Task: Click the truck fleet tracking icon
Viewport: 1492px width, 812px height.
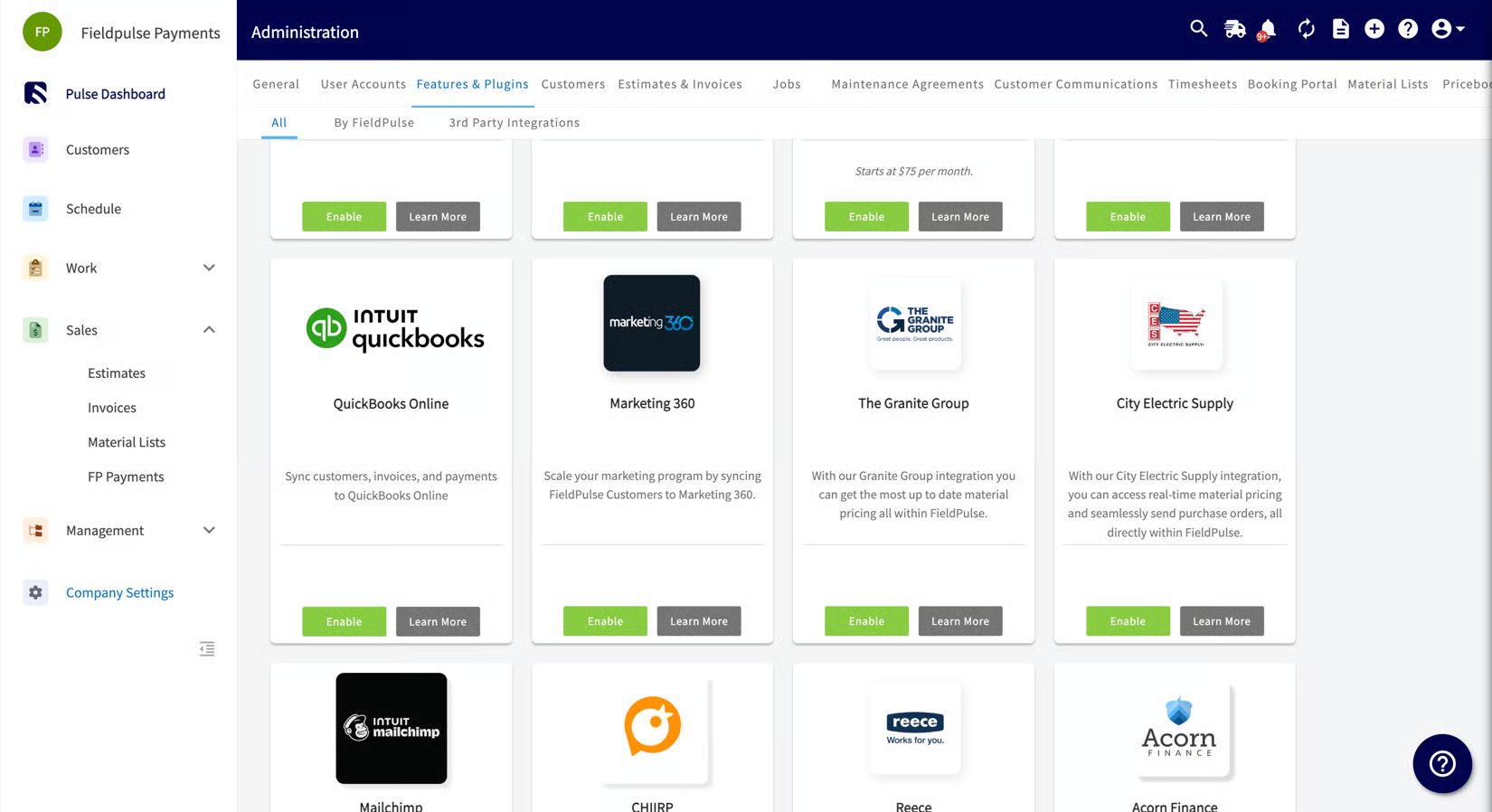Action: pyautogui.click(x=1234, y=29)
